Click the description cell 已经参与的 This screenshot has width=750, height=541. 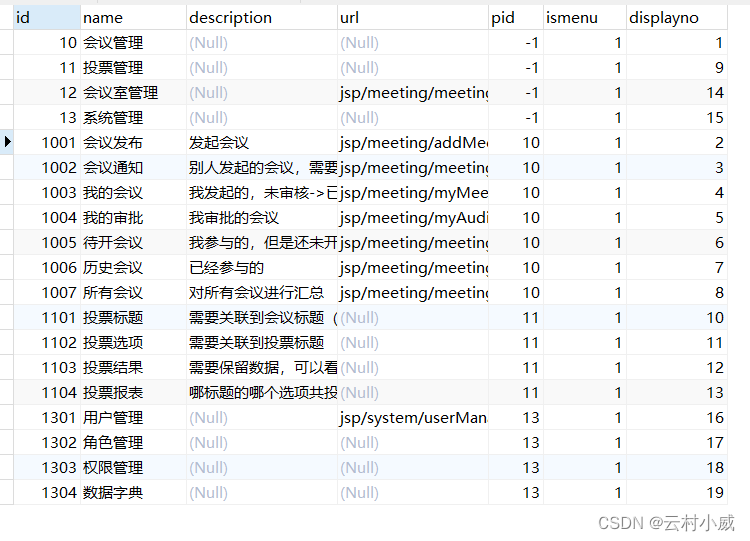tap(262, 267)
